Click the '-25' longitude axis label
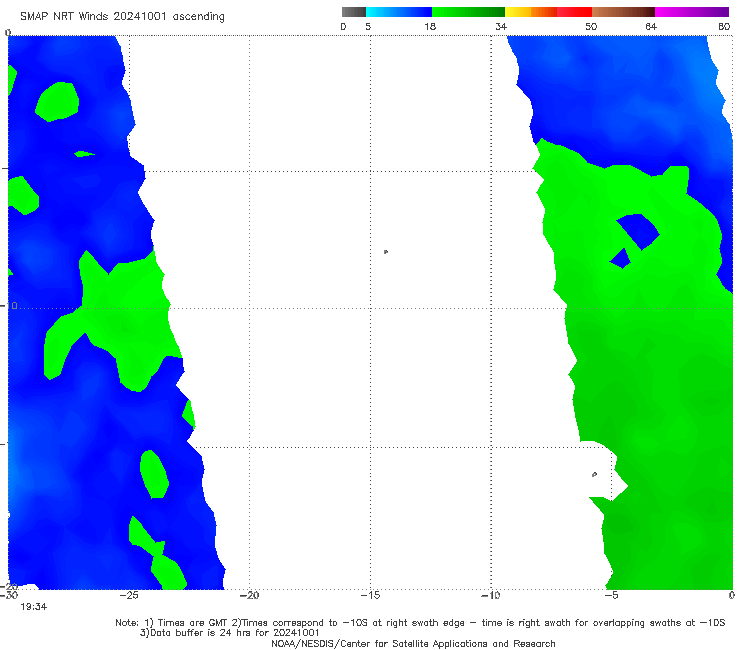 click(129, 595)
